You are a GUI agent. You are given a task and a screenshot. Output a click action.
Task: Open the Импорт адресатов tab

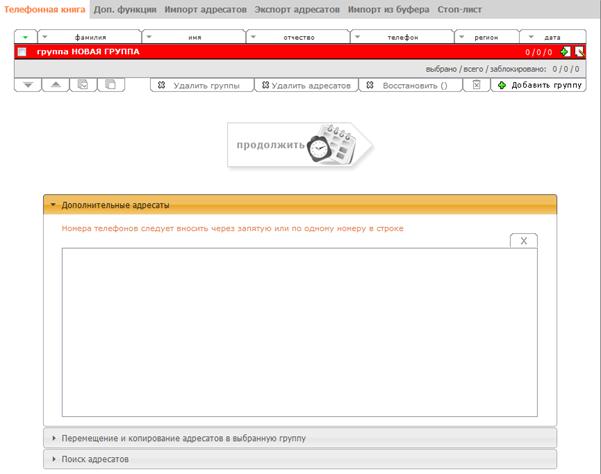205,10
